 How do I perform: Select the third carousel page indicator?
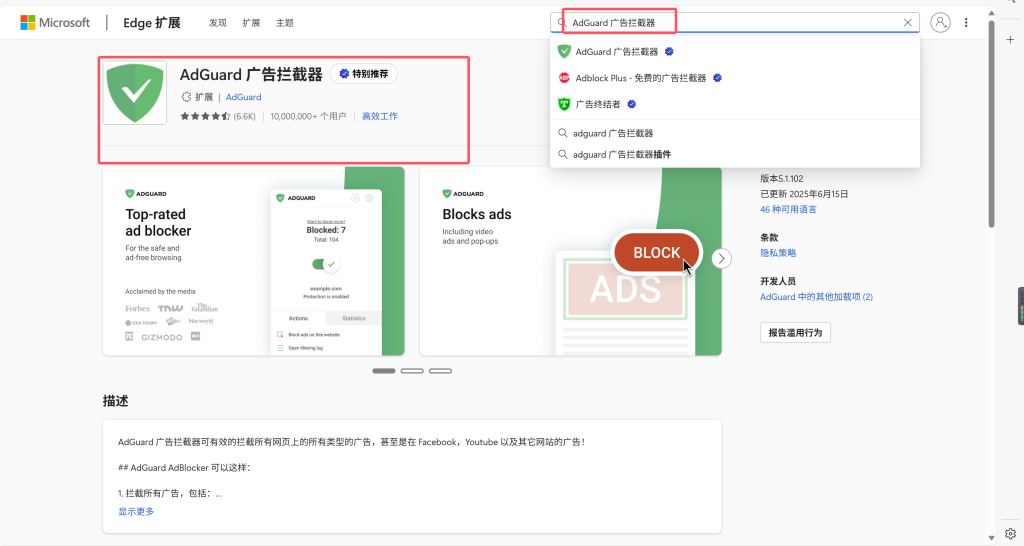(x=440, y=371)
